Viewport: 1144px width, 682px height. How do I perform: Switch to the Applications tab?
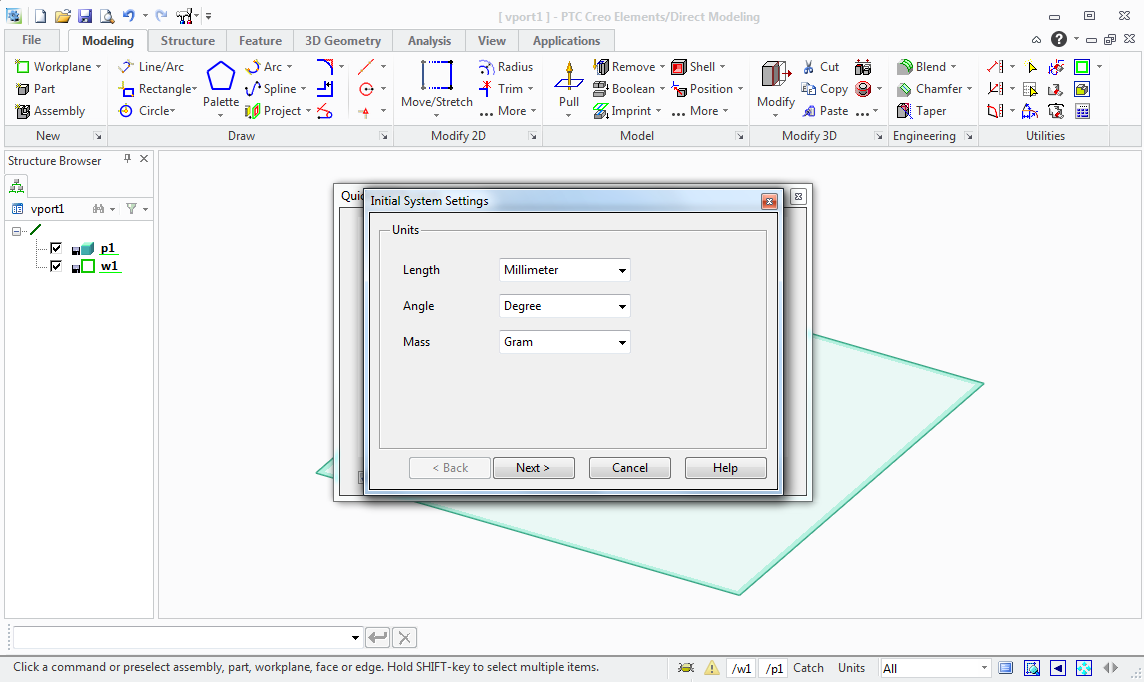[x=566, y=41]
